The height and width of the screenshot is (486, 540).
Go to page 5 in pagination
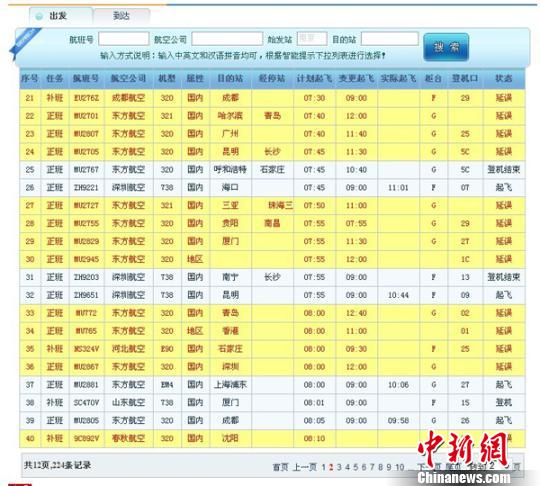355,467
